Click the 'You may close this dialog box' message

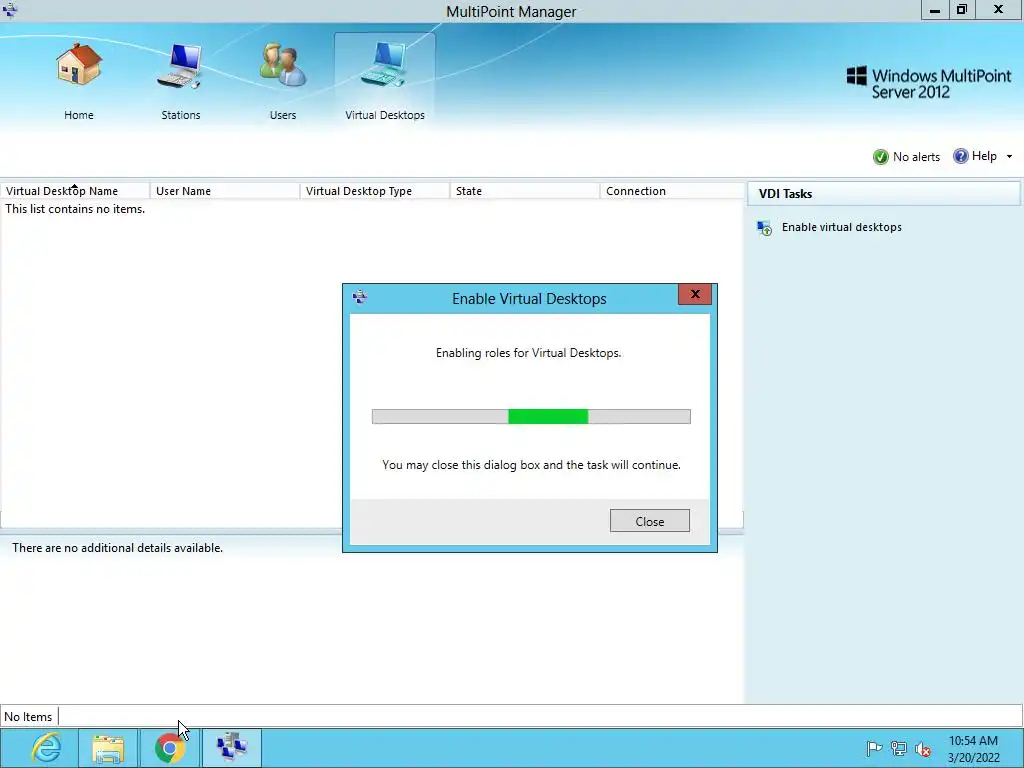[x=532, y=465]
